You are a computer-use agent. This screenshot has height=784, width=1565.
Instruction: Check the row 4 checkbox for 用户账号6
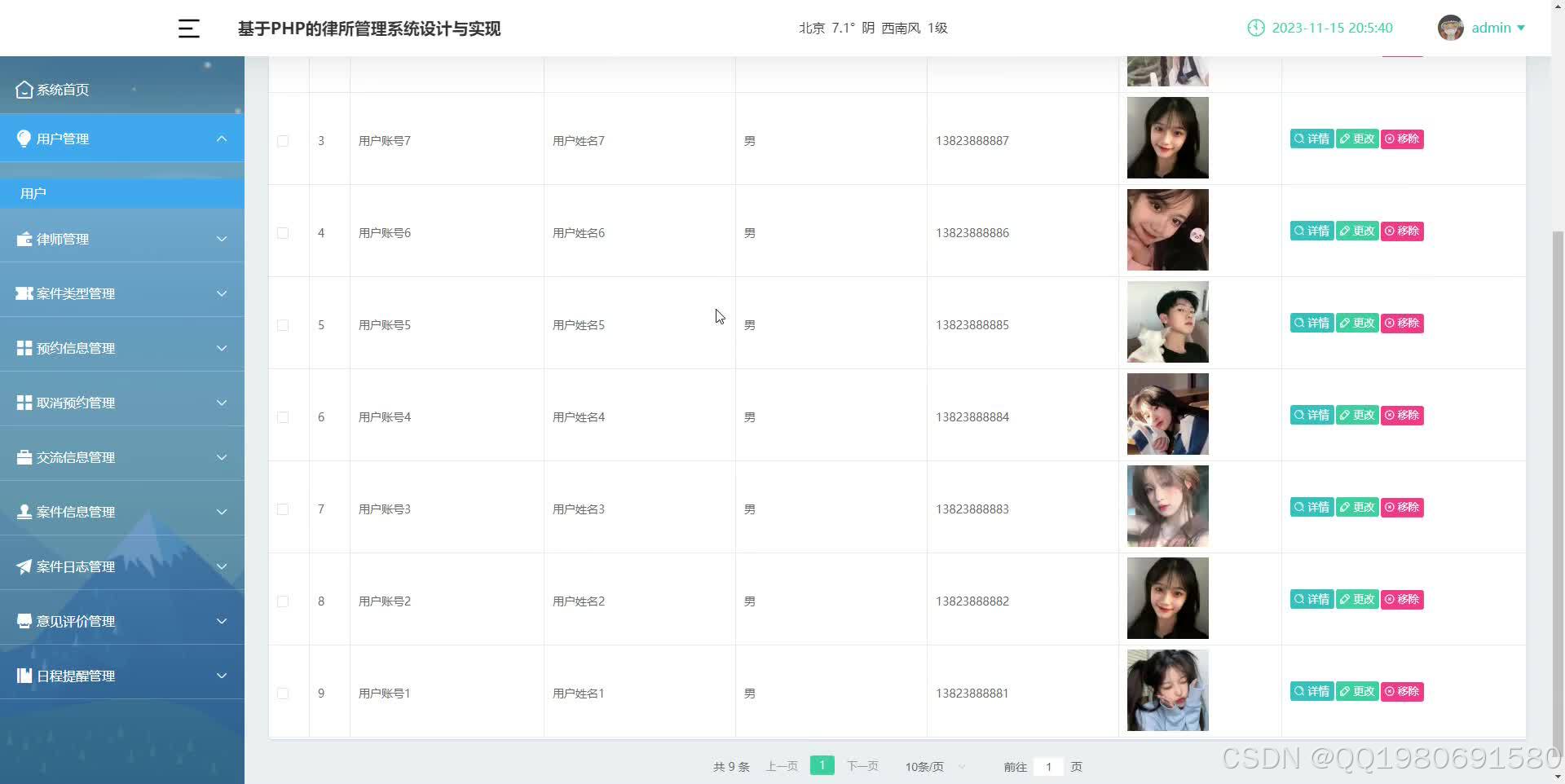coord(283,233)
